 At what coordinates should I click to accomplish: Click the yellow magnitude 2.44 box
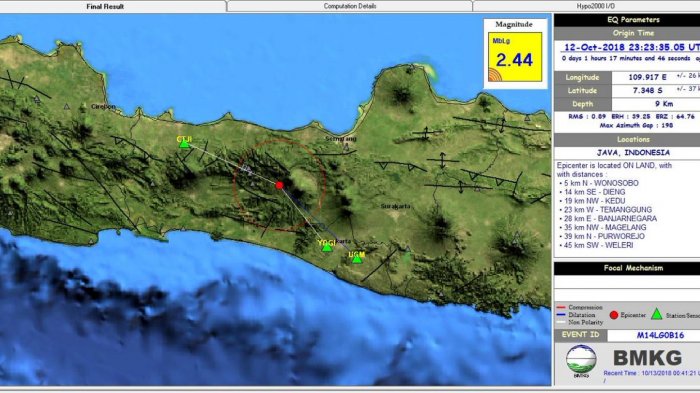pyautogui.click(x=515, y=57)
